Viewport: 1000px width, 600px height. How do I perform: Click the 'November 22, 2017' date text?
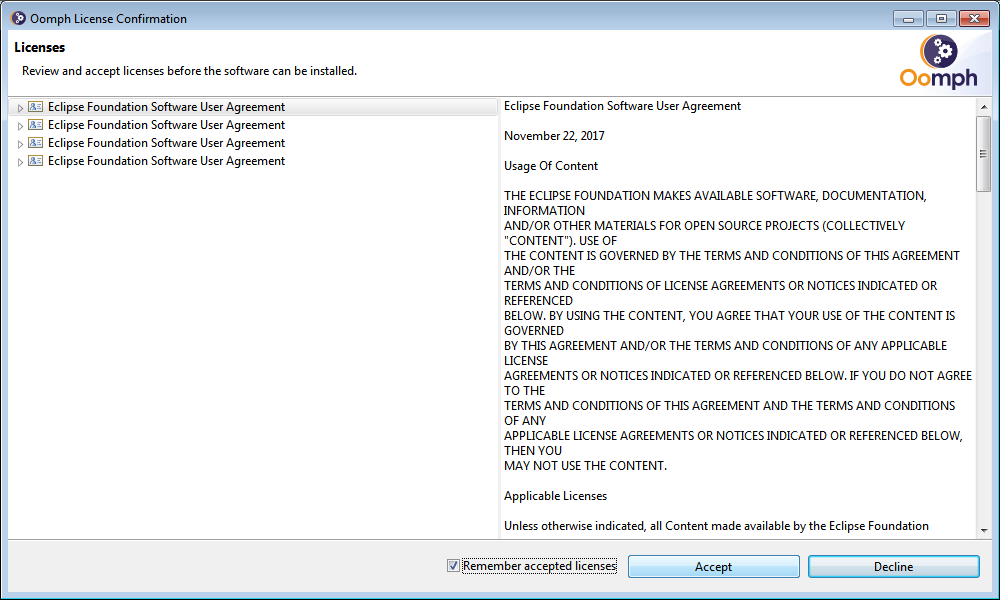click(x=554, y=136)
